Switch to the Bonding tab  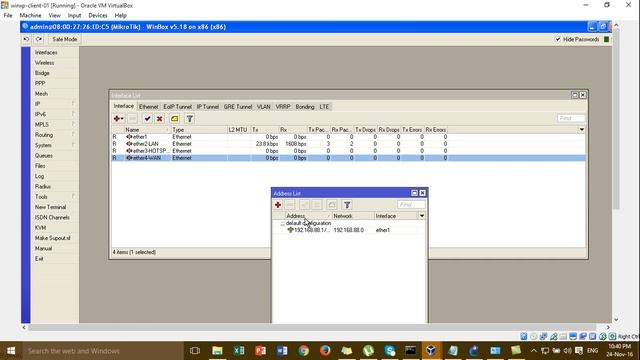click(304, 107)
